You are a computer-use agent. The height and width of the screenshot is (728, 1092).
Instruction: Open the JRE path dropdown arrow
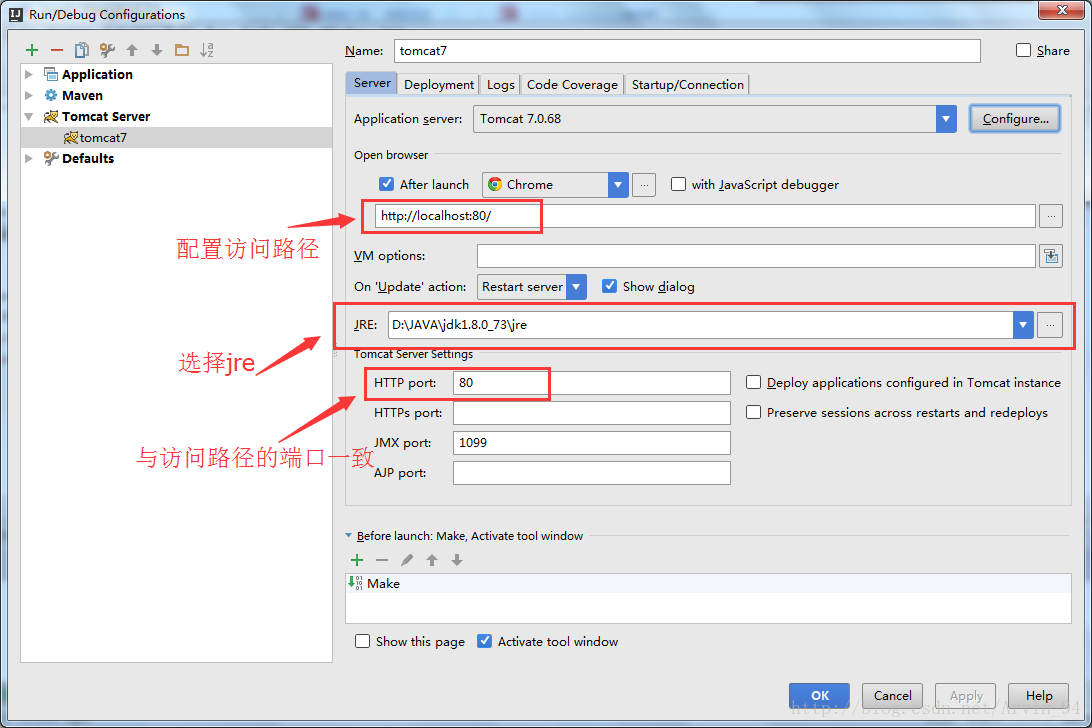point(1022,325)
